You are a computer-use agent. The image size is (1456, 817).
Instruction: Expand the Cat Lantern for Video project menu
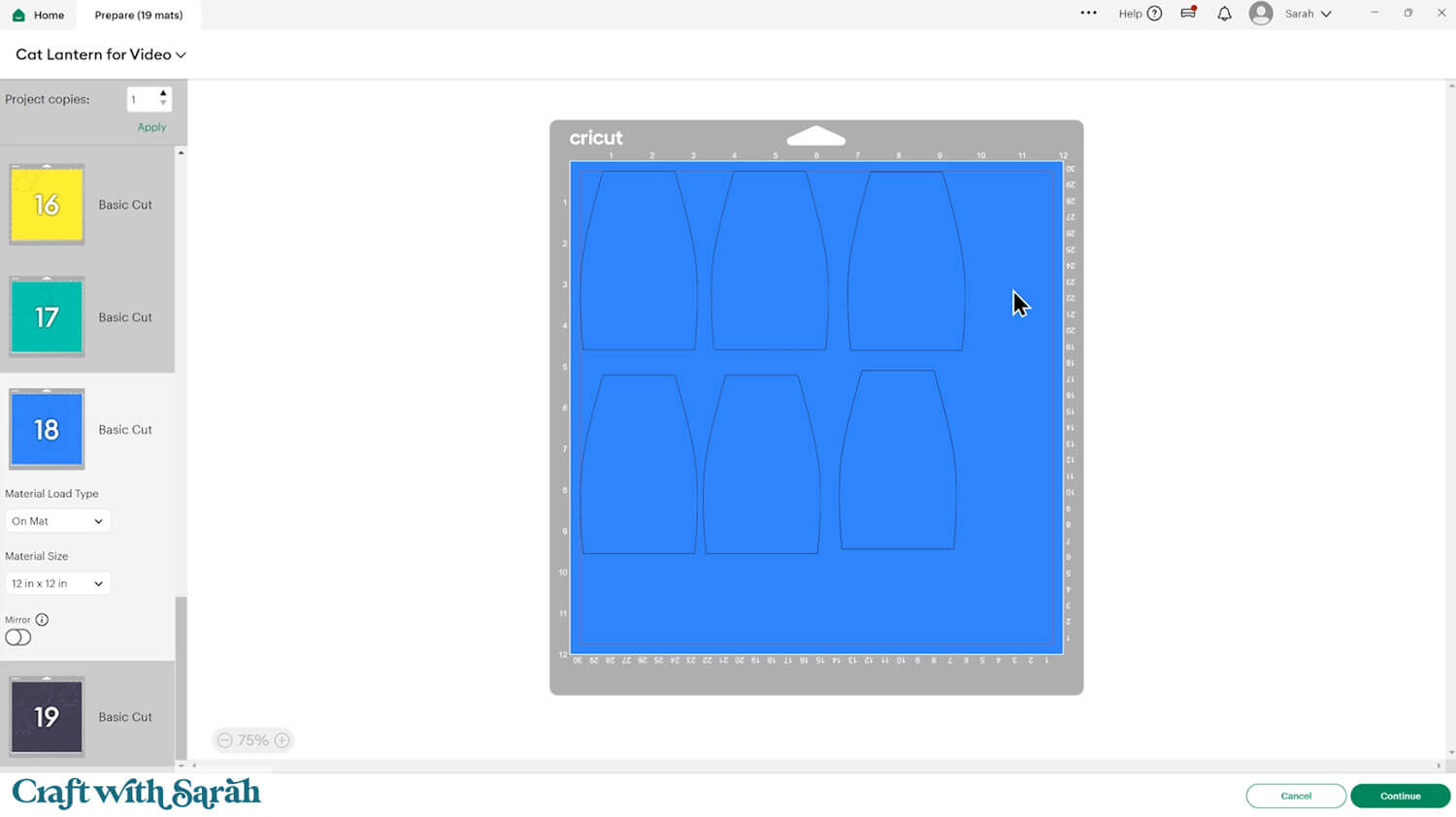click(x=101, y=54)
